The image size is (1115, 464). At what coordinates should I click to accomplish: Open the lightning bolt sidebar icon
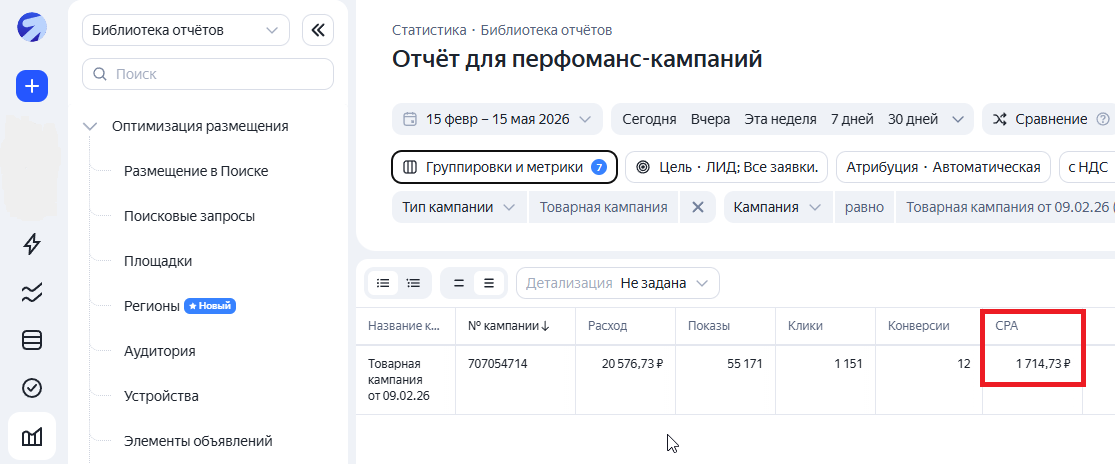pos(32,244)
